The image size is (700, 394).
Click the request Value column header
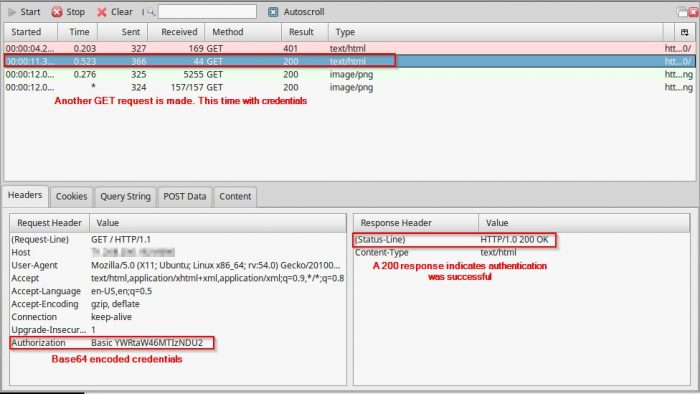[x=218, y=223]
